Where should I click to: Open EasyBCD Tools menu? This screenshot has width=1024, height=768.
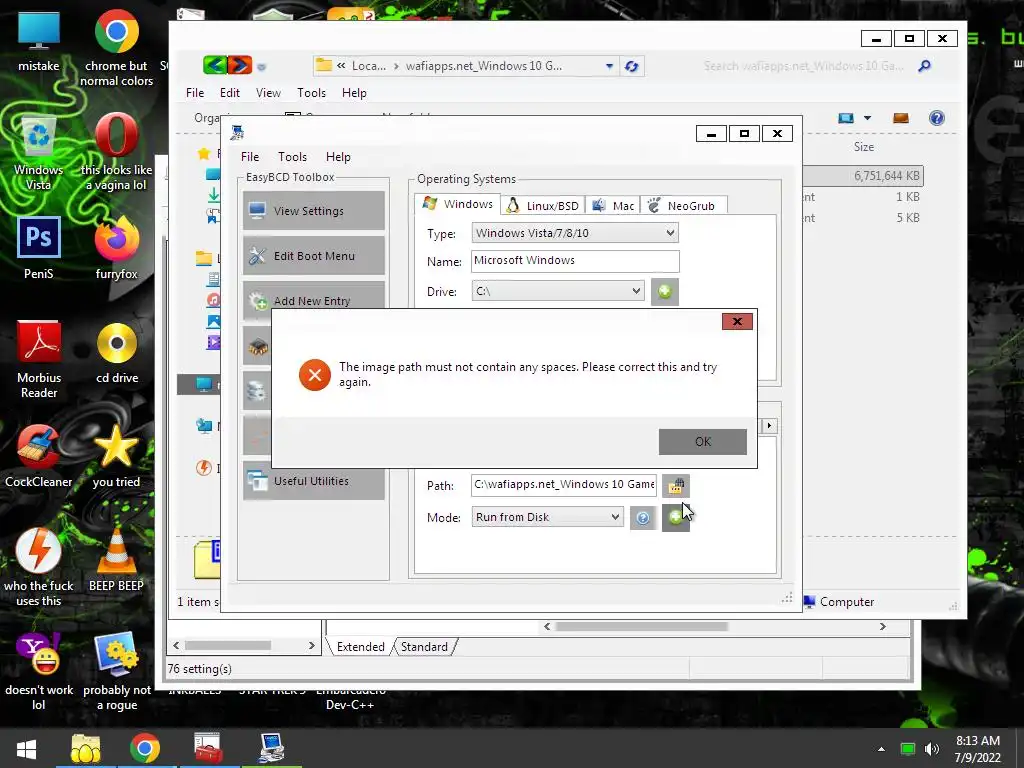point(292,157)
